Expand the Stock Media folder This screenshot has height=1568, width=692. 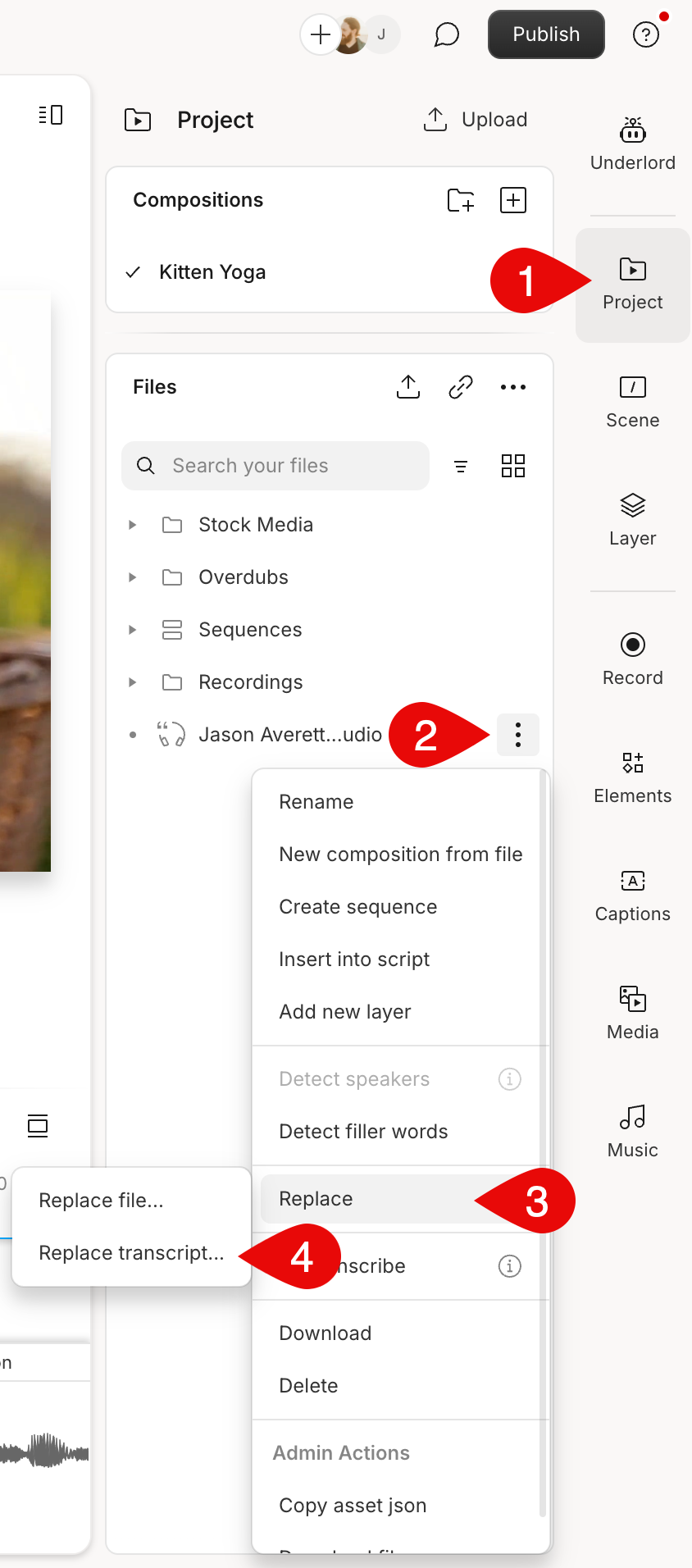[x=133, y=525]
